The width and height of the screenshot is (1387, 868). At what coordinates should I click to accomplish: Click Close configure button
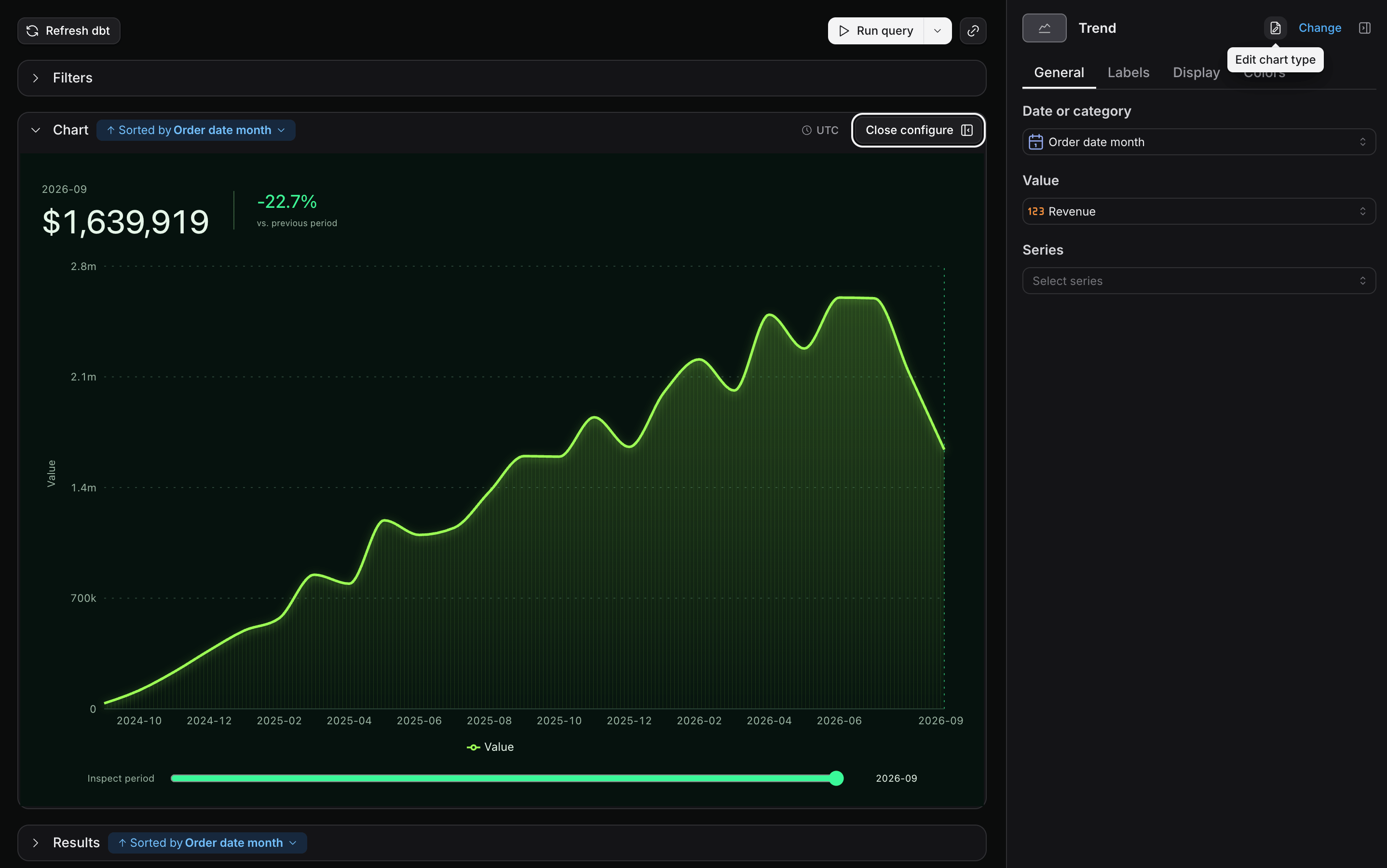pos(919,130)
